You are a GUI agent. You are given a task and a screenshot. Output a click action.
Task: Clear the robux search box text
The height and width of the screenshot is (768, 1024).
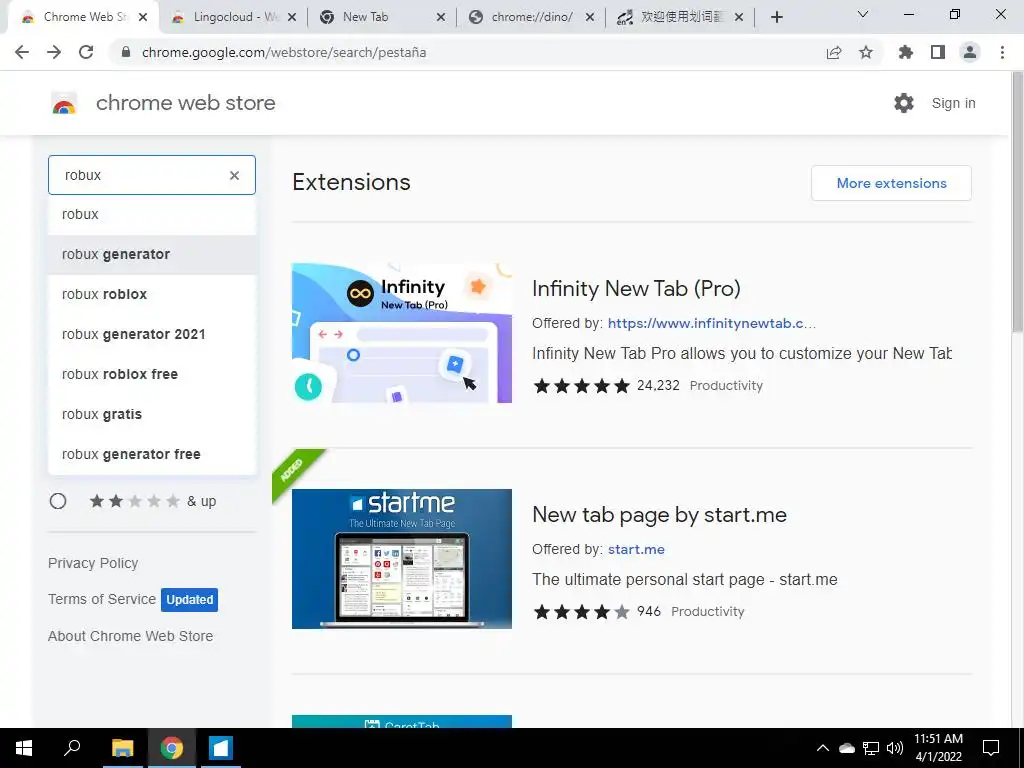234,175
